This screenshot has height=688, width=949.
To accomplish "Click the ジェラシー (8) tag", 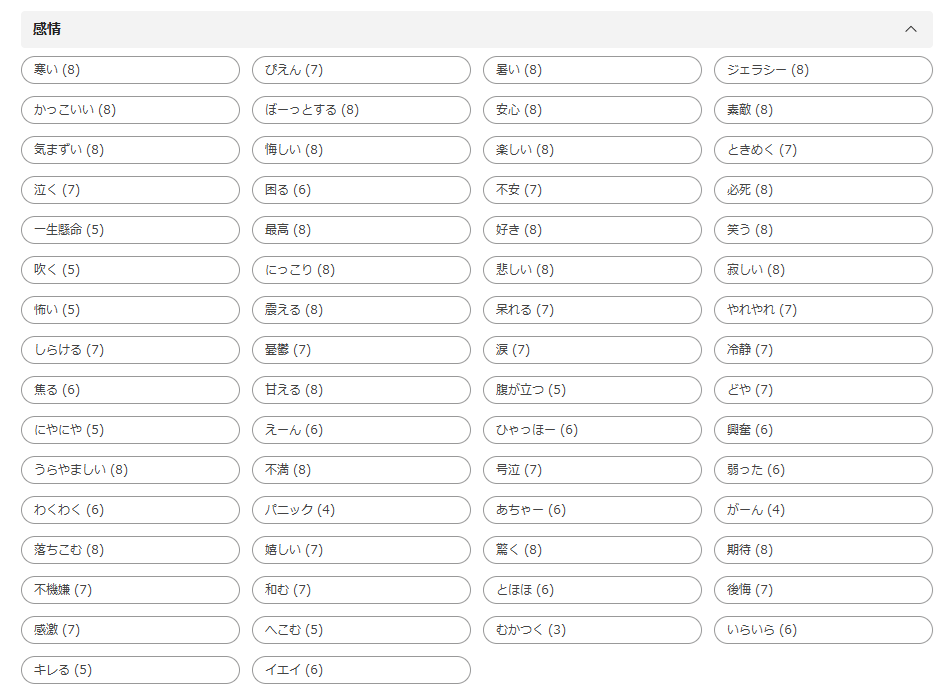I will click(823, 70).
